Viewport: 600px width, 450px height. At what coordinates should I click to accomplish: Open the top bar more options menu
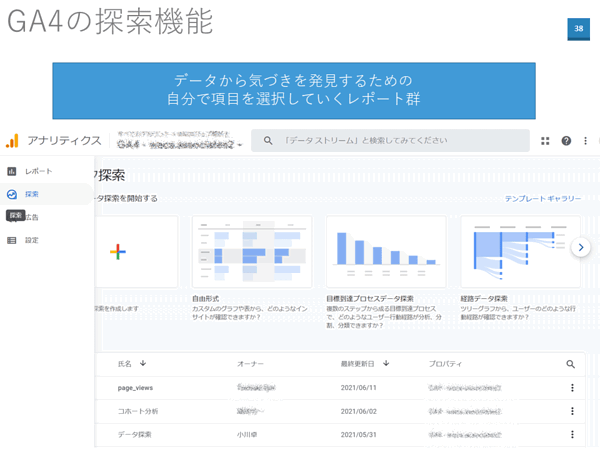(585, 141)
